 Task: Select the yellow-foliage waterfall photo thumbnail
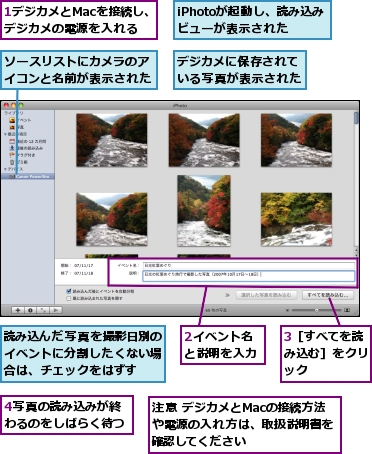click(x=296, y=219)
